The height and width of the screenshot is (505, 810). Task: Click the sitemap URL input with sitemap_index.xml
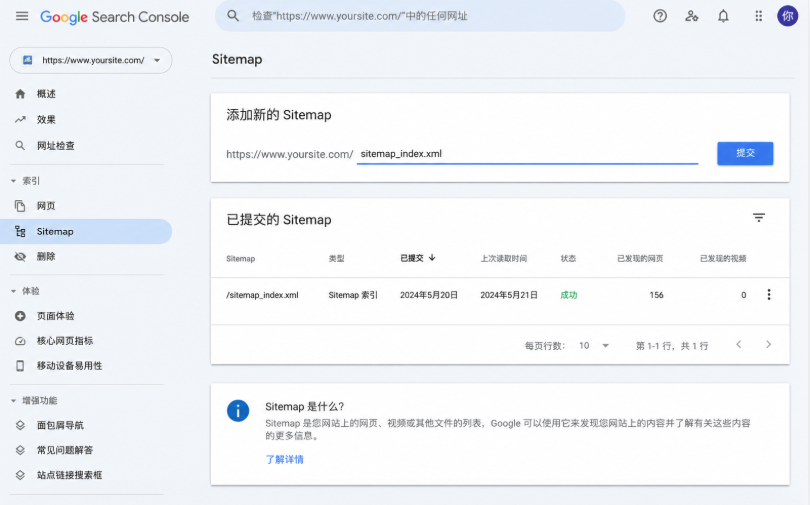[x=527, y=154]
